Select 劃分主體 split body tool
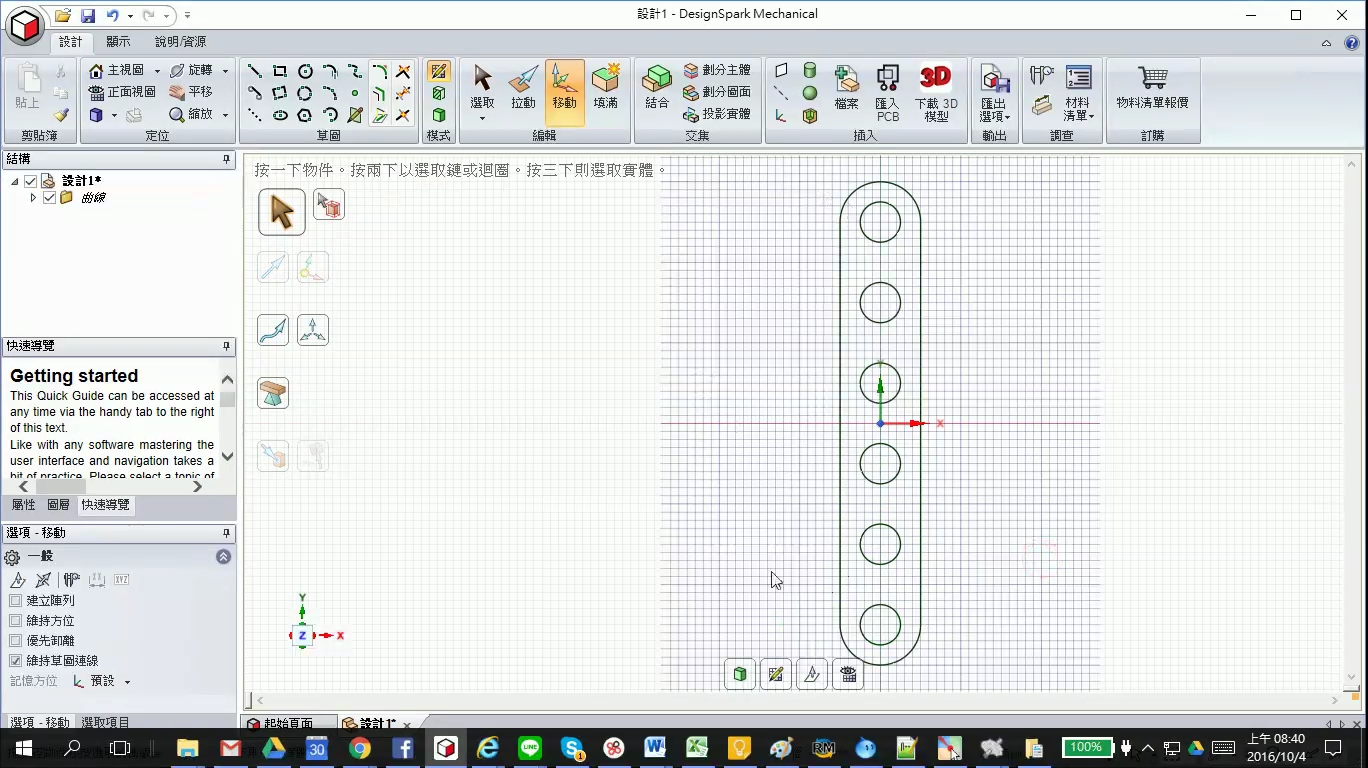1368x768 pixels. 716,70
